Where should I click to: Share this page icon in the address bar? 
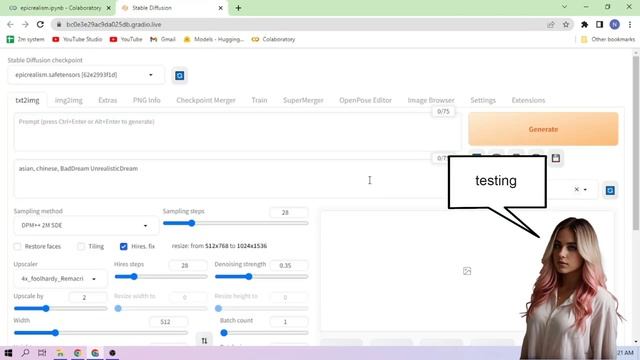[551, 24]
